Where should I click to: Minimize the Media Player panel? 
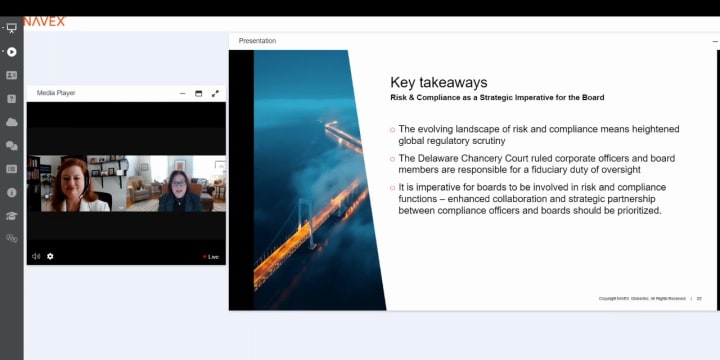point(182,93)
